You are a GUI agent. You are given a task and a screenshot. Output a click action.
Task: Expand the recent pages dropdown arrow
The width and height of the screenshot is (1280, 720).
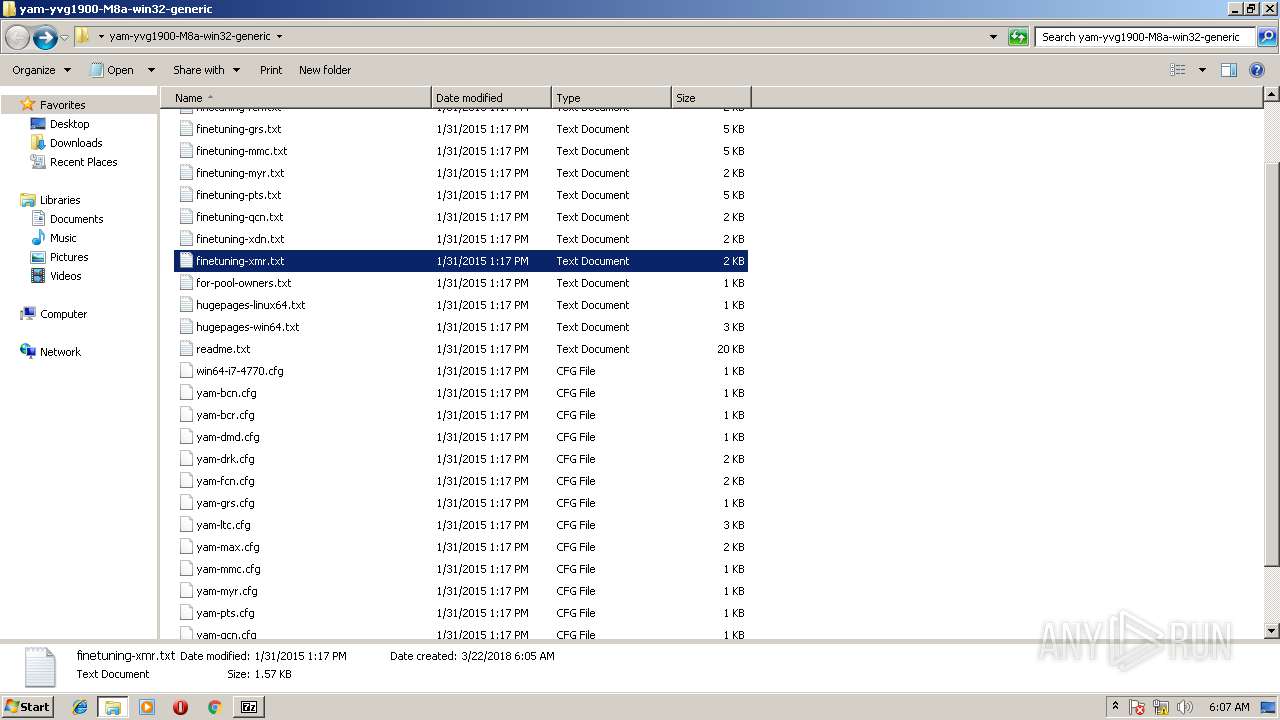coord(64,38)
